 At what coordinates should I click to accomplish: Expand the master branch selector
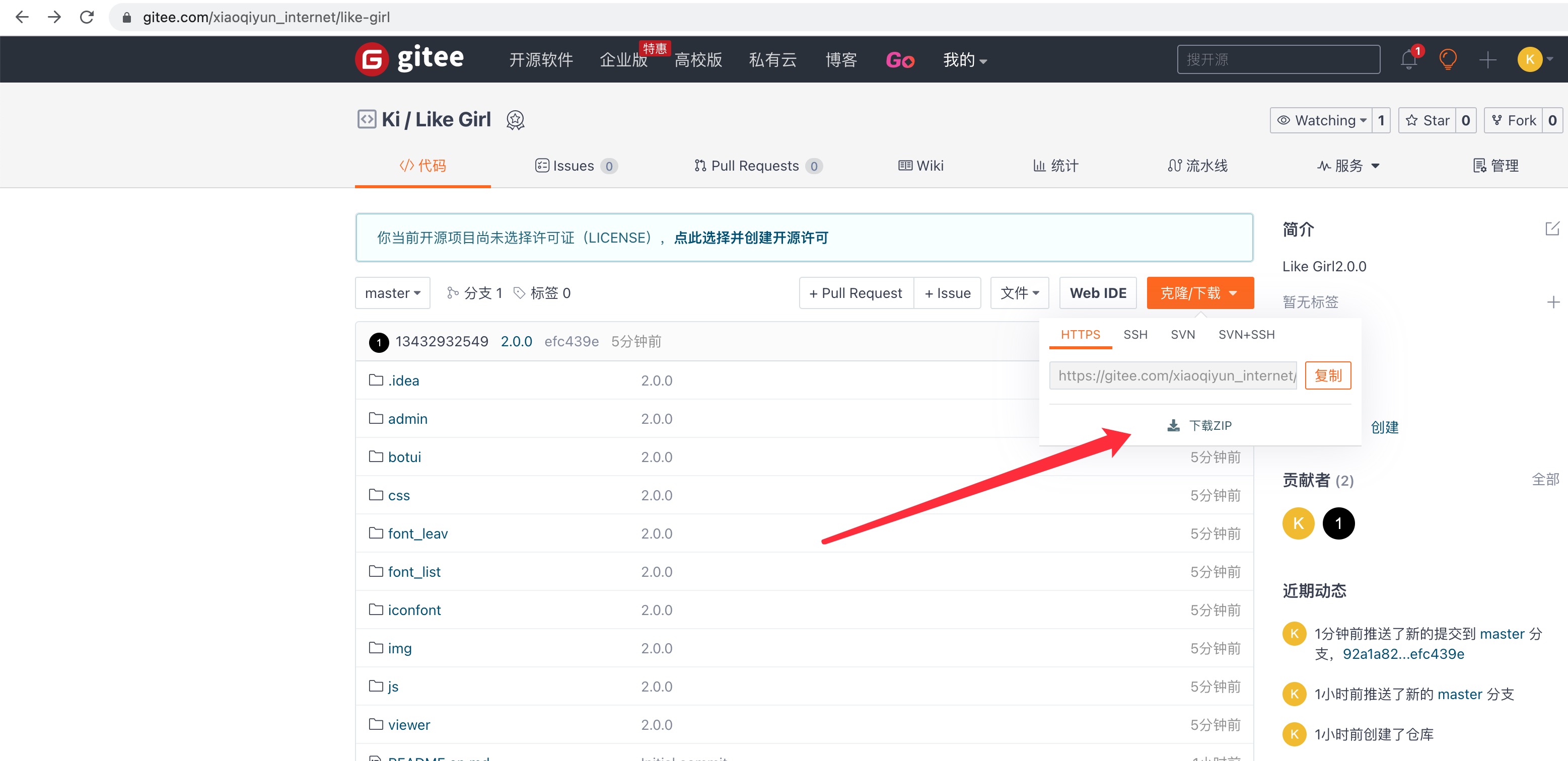tap(392, 292)
